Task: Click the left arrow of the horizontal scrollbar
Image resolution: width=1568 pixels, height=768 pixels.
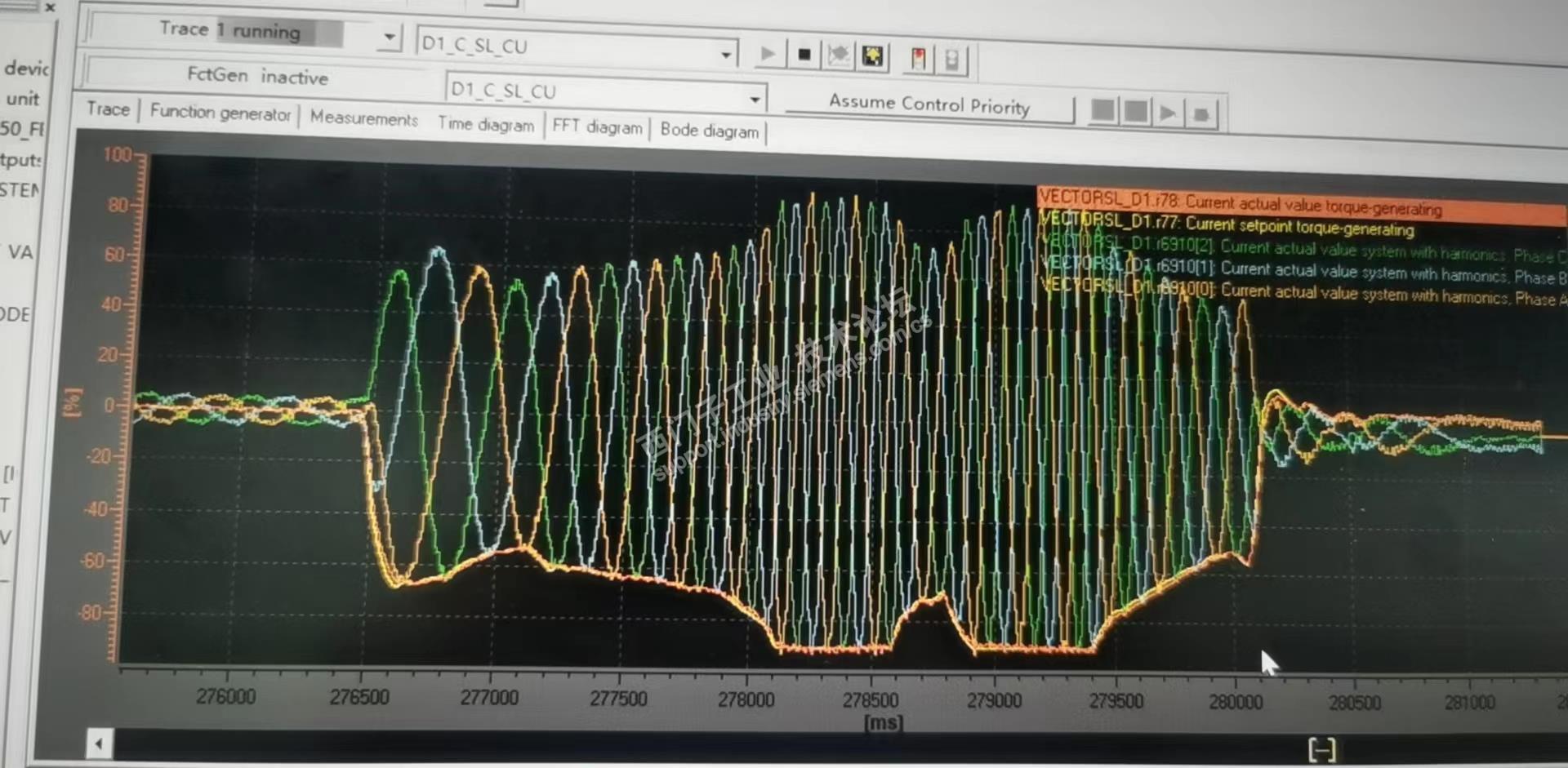Action: [x=99, y=744]
